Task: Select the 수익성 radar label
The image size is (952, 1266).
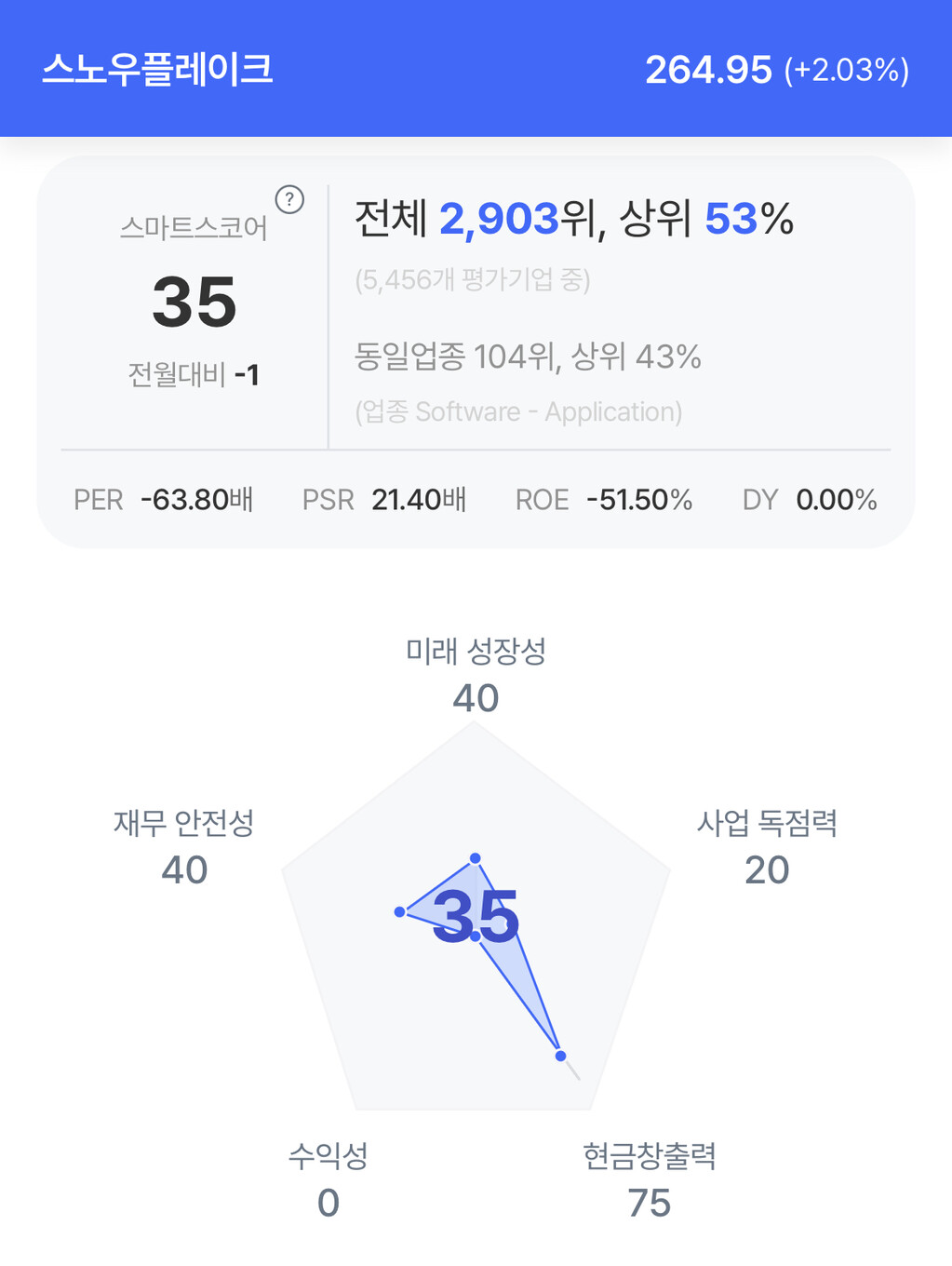Action: [328, 1156]
